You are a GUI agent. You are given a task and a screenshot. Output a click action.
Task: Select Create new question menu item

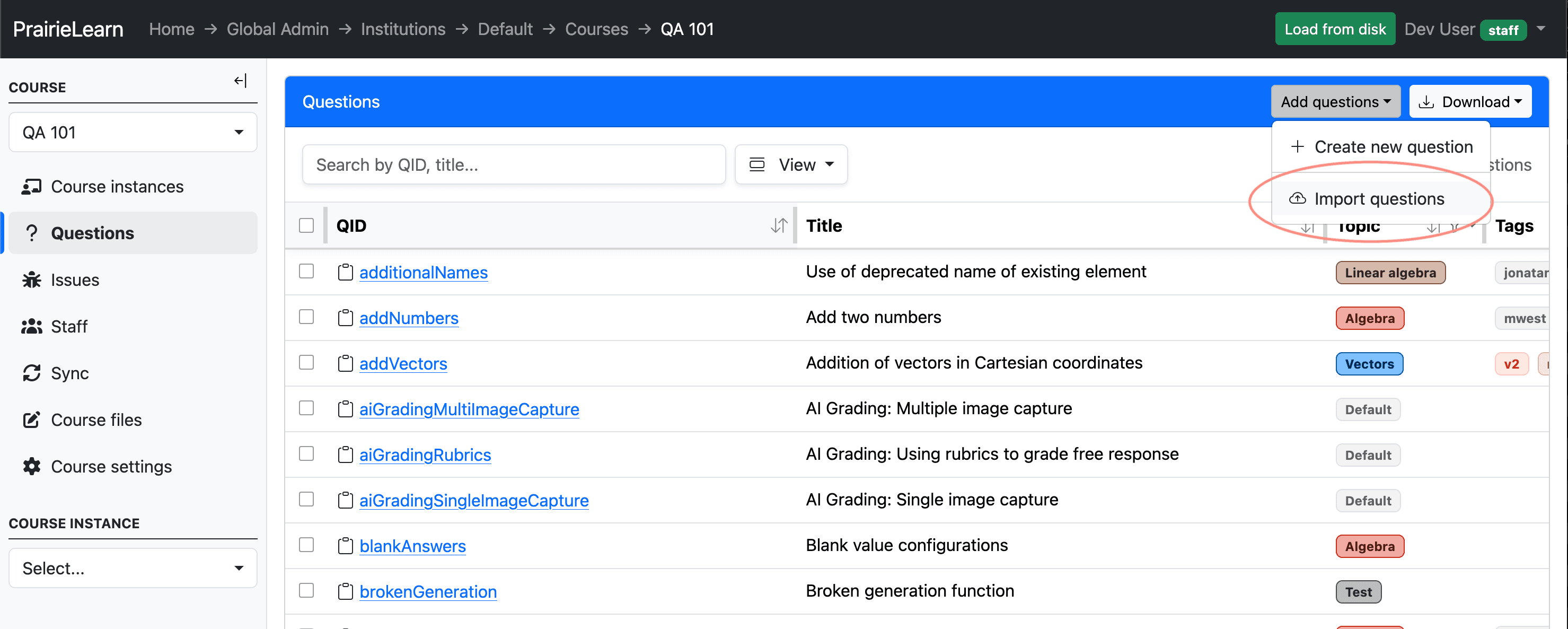pos(1380,147)
